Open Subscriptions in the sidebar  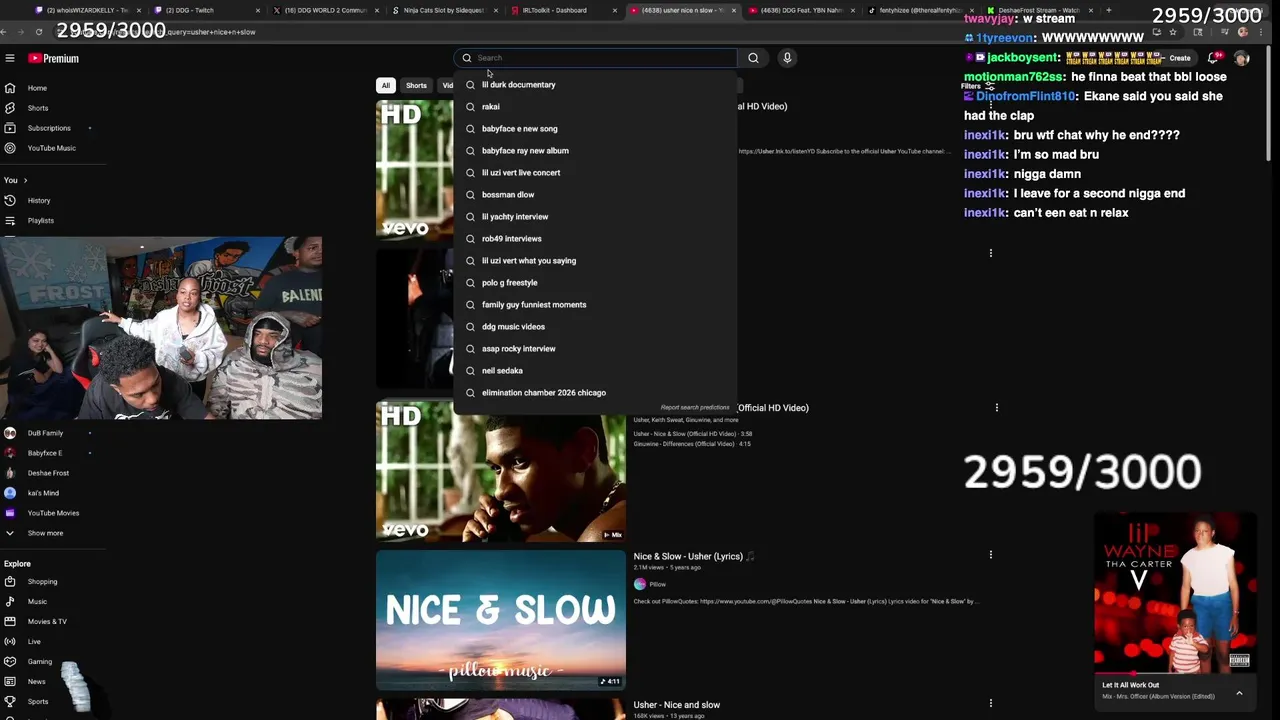click(x=49, y=128)
